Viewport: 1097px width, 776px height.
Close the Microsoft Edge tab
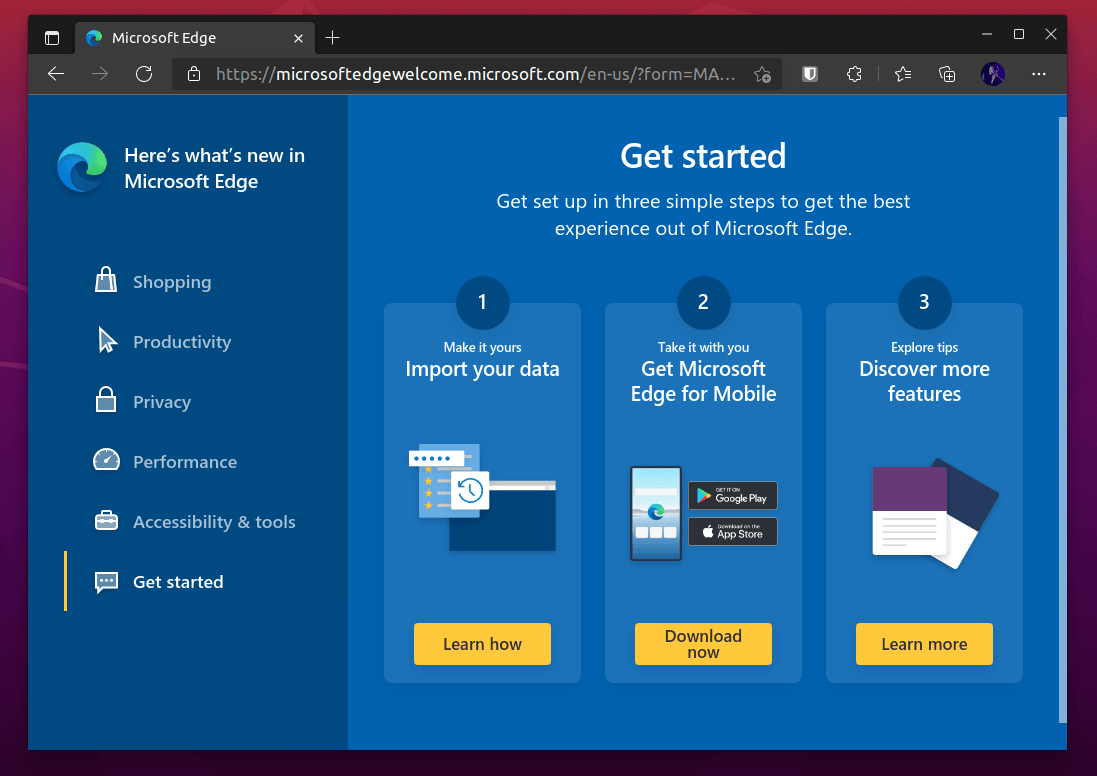point(298,38)
